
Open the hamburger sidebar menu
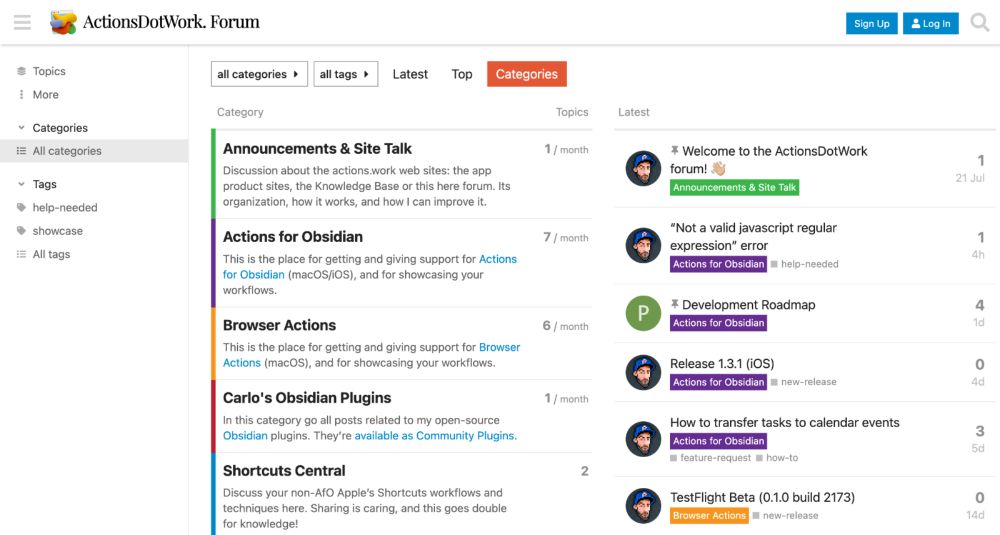pos(22,22)
